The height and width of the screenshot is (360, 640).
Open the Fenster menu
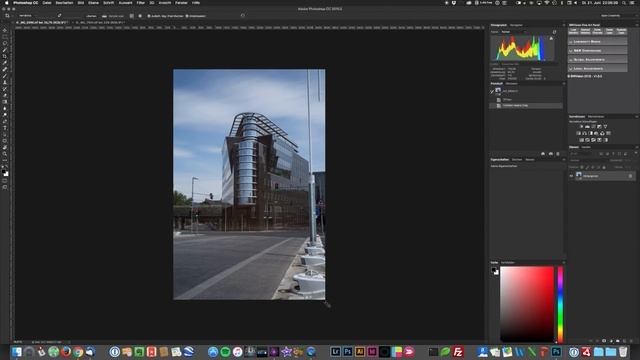(x=181, y=2)
